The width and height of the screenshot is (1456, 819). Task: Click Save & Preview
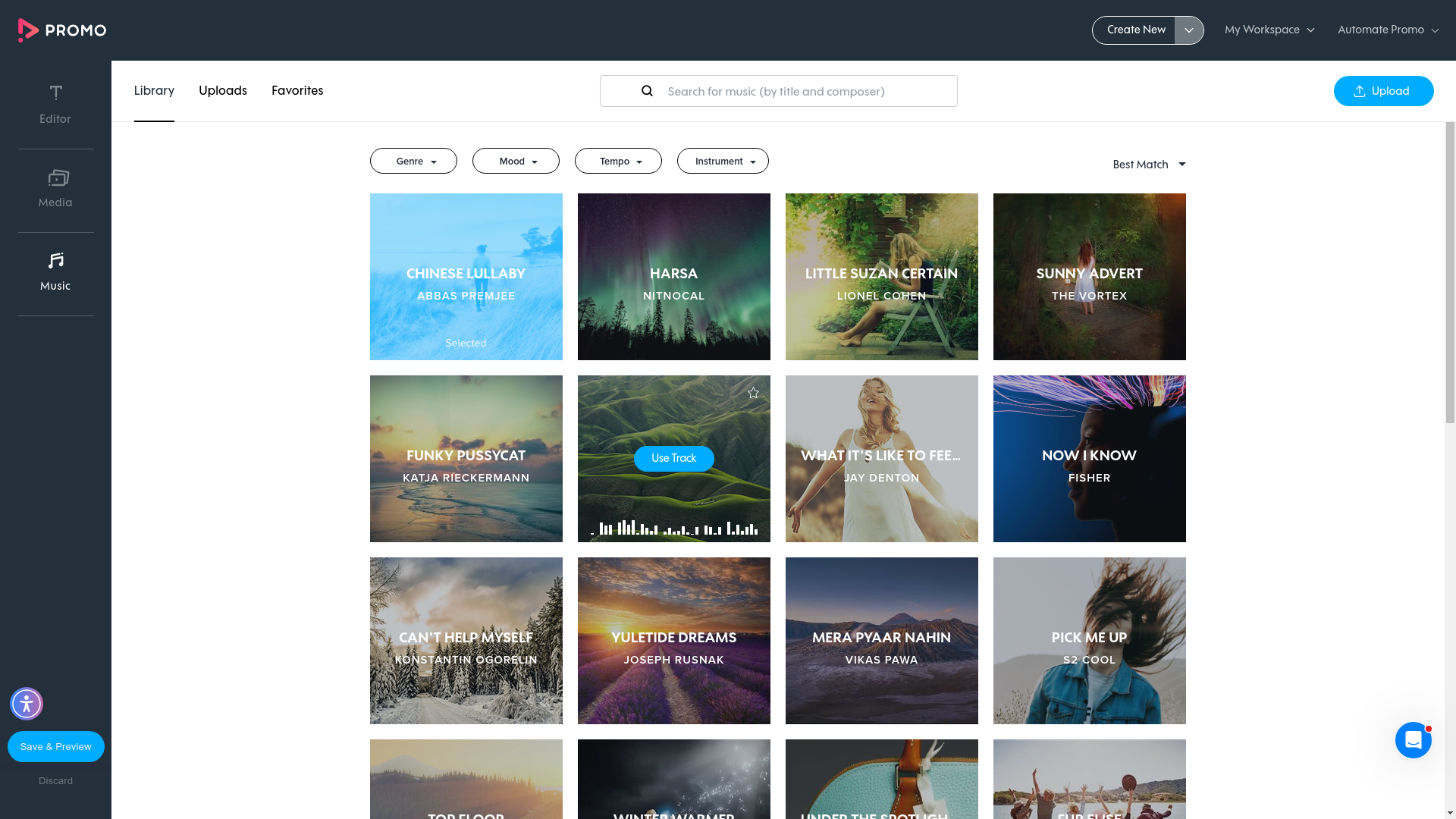(x=56, y=746)
